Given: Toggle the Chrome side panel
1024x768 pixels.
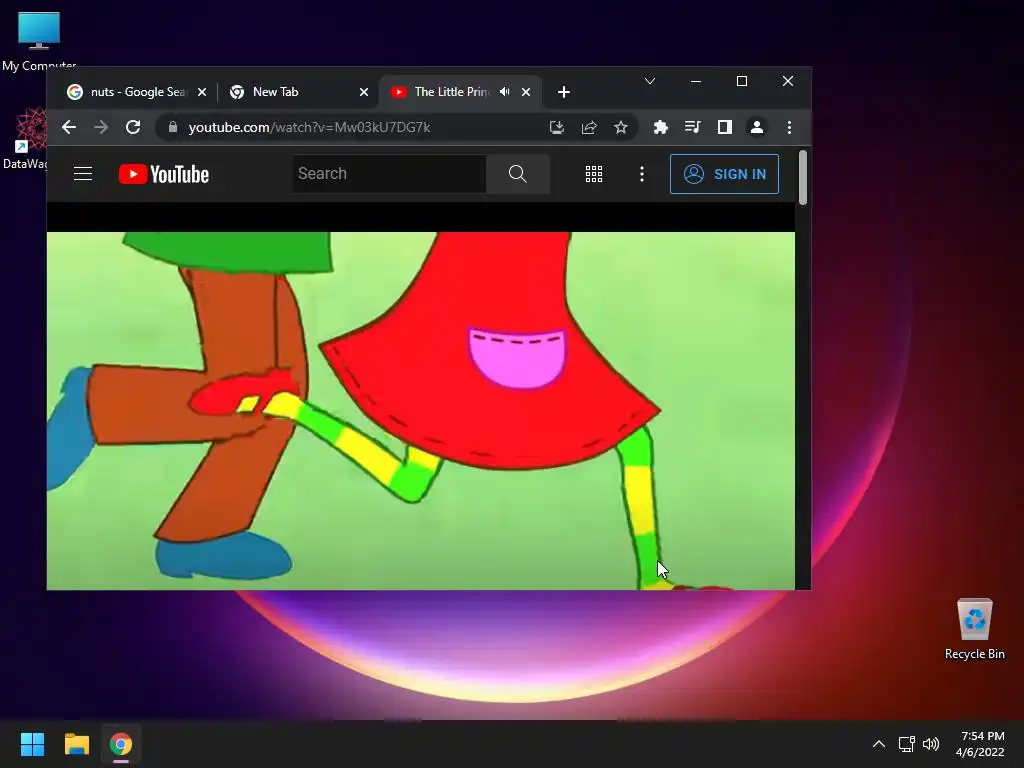Looking at the screenshot, I should [725, 127].
